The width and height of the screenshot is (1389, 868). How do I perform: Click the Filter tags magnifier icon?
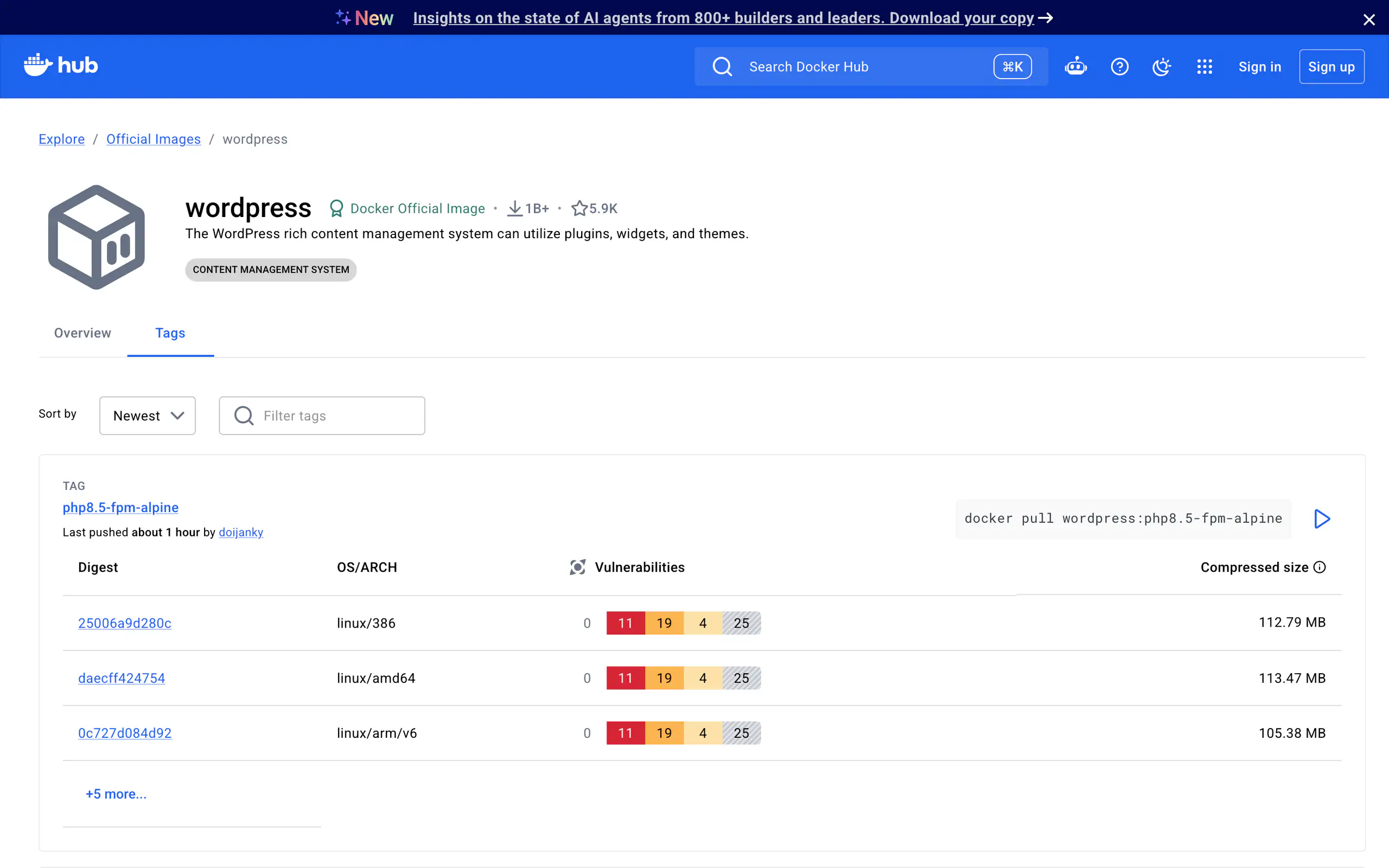[x=244, y=416]
